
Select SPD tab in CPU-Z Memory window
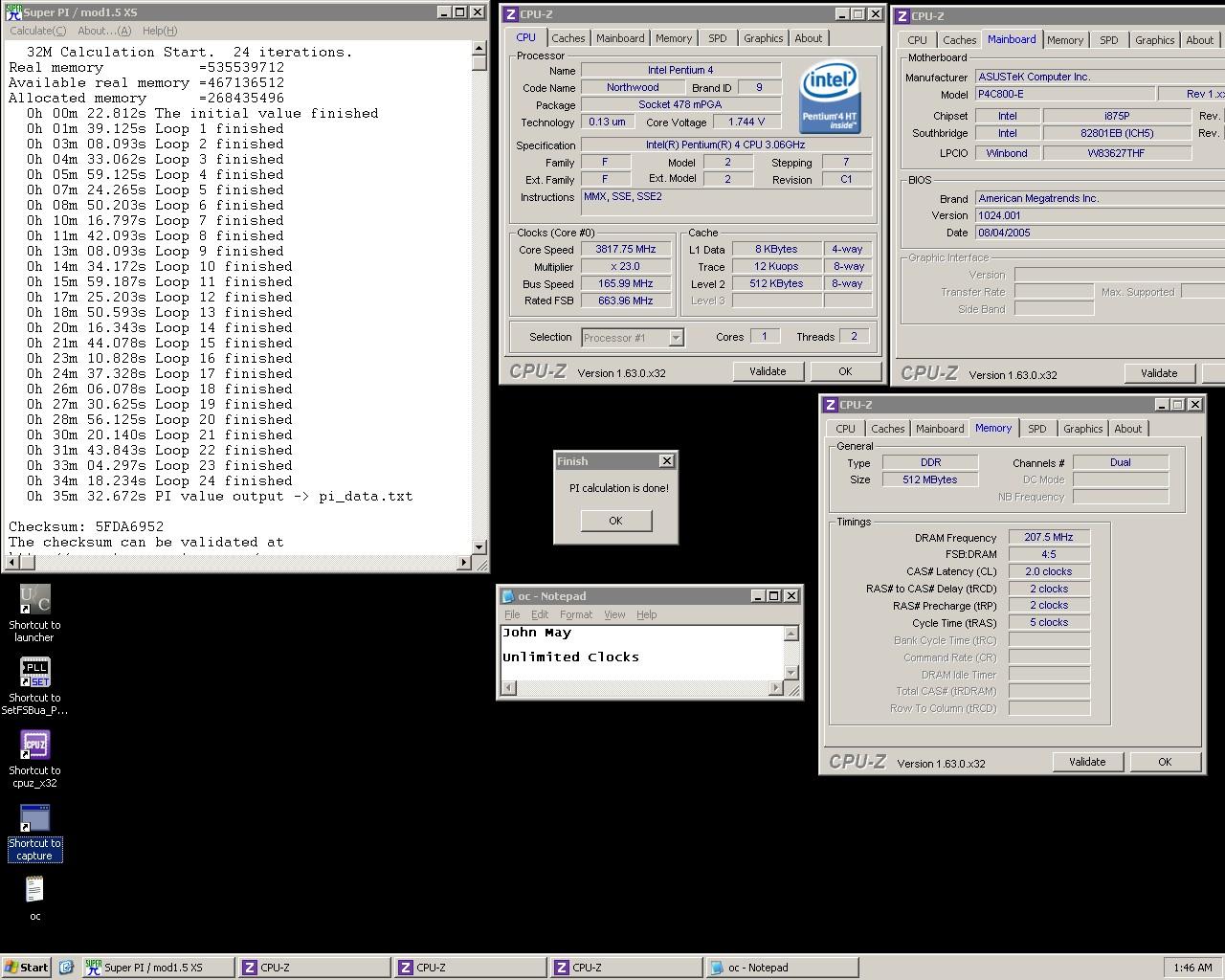tap(1037, 429)
